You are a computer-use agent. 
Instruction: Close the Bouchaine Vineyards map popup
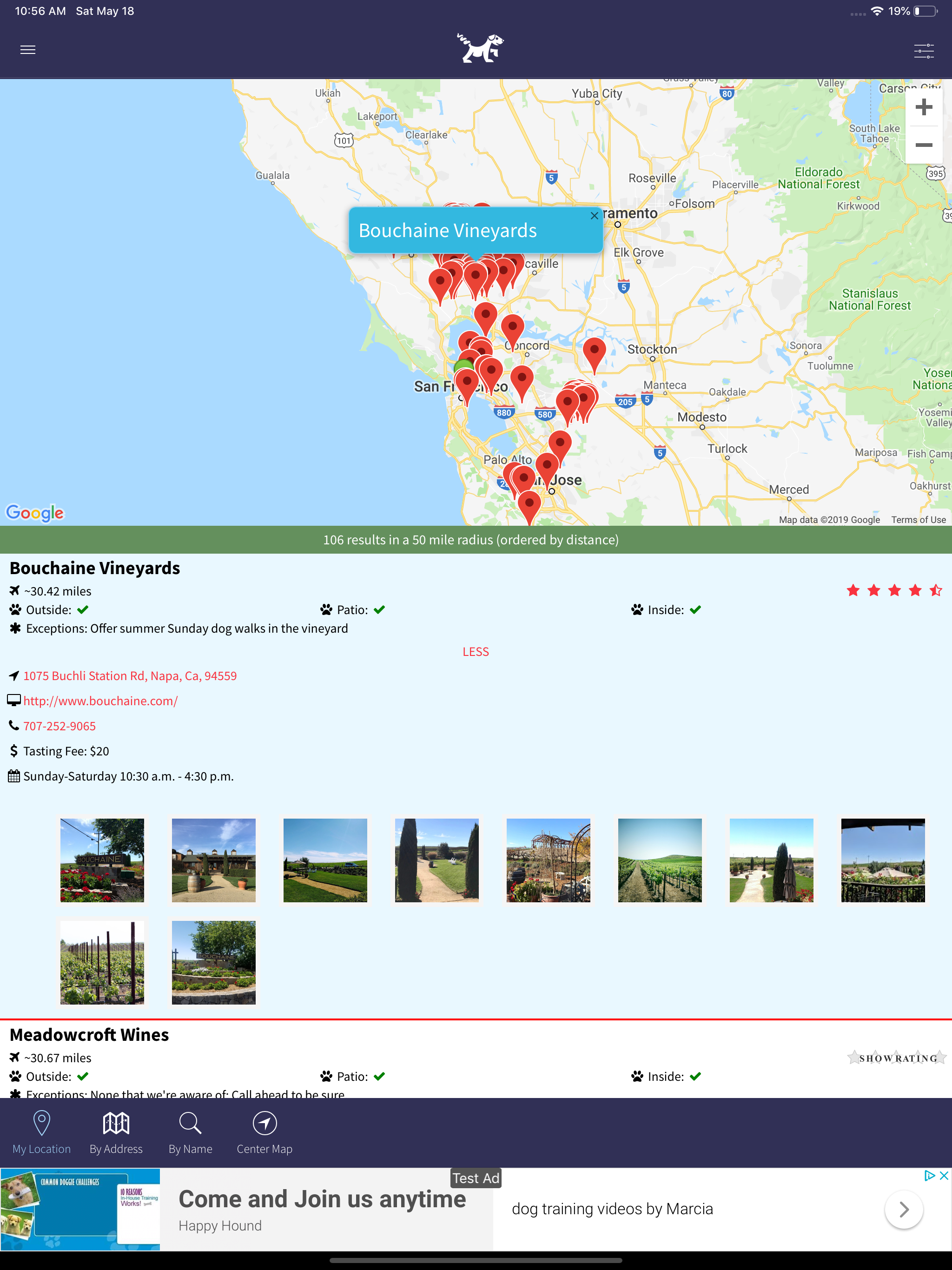point(594,216)
